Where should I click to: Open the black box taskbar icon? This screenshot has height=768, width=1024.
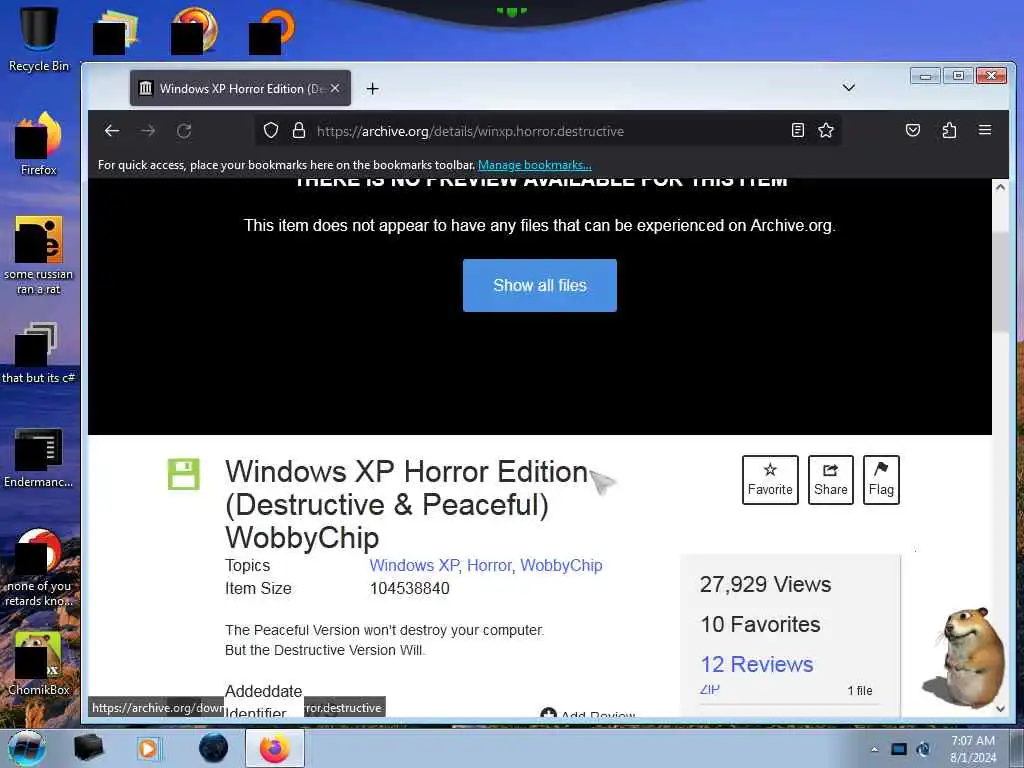[88, 748]
